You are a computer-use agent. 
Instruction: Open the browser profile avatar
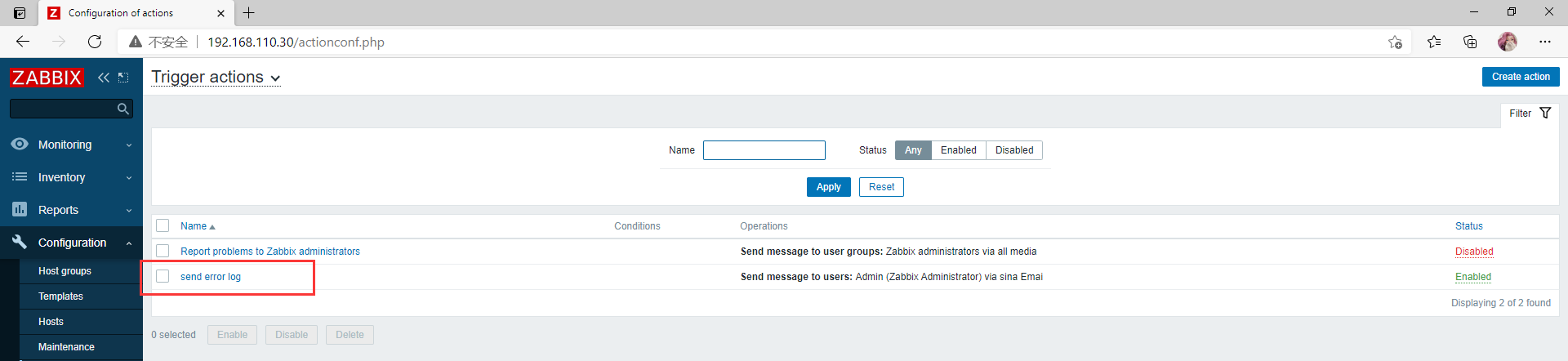[x=1508, y=42]
